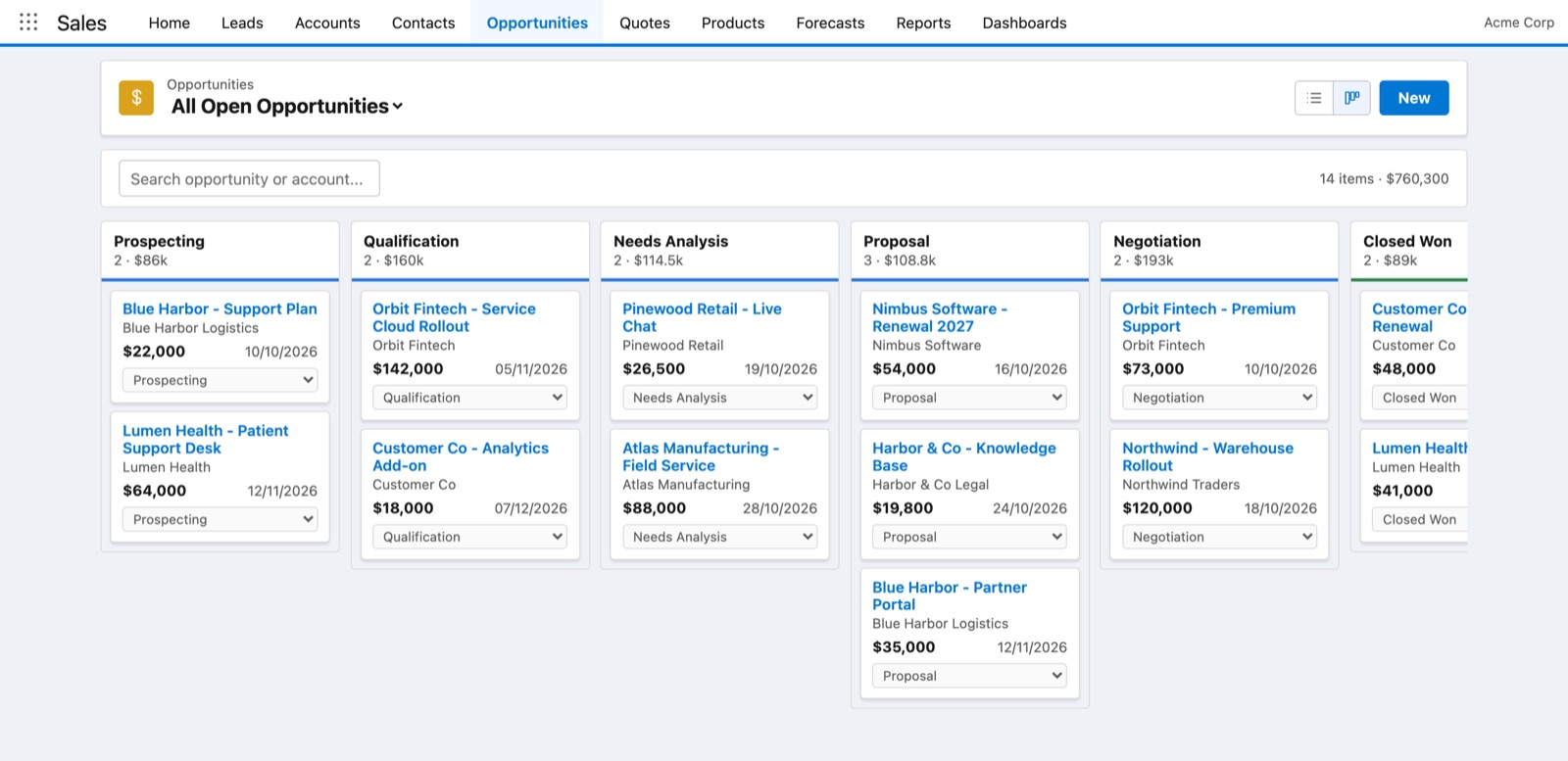Viewport: 1568px width, 761px height.
Task: Open Orbit Fintech - Premium Support opportunity
Action: [1208, 317]
